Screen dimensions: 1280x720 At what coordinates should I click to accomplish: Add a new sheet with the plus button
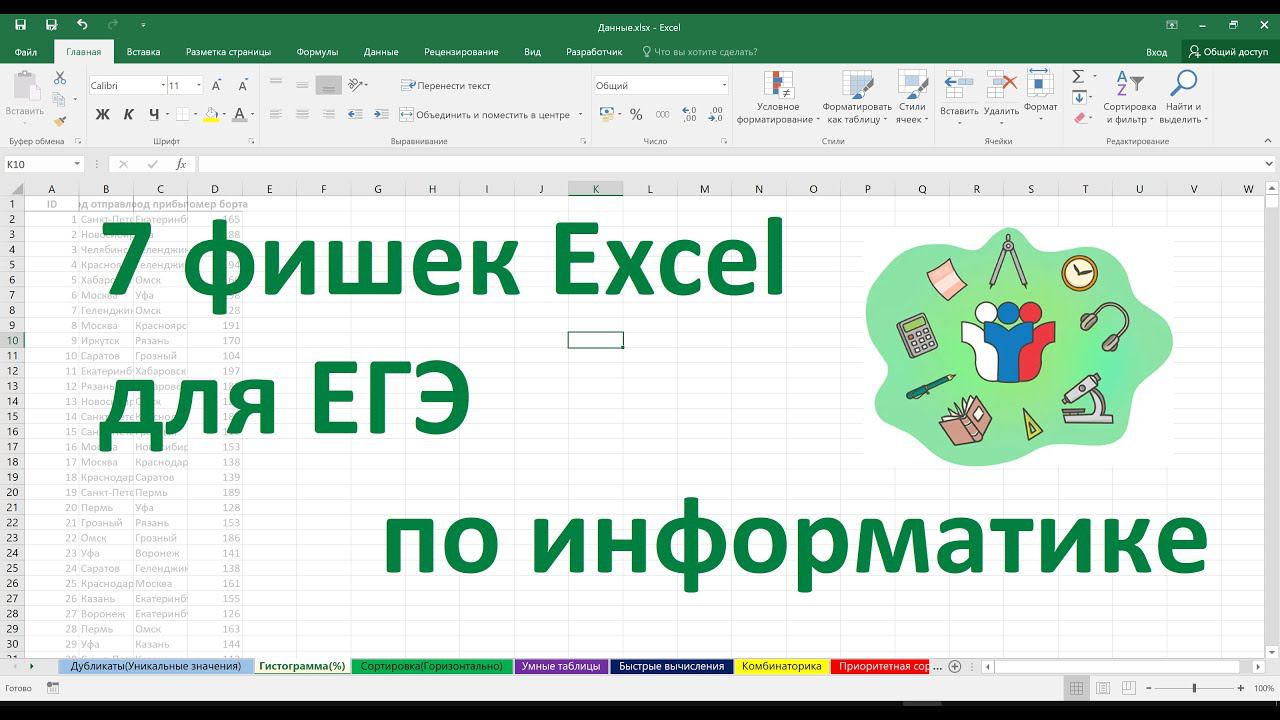955,666
